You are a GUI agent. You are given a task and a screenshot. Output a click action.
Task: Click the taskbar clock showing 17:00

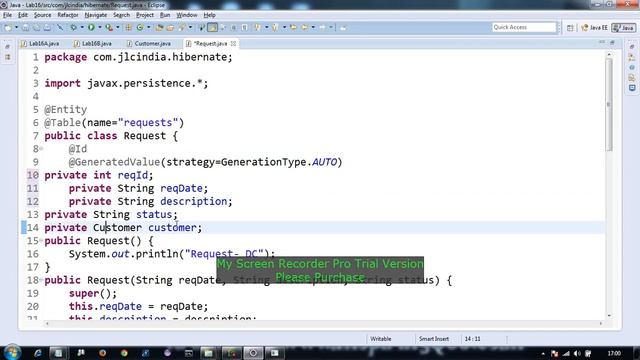click(614, 353)
